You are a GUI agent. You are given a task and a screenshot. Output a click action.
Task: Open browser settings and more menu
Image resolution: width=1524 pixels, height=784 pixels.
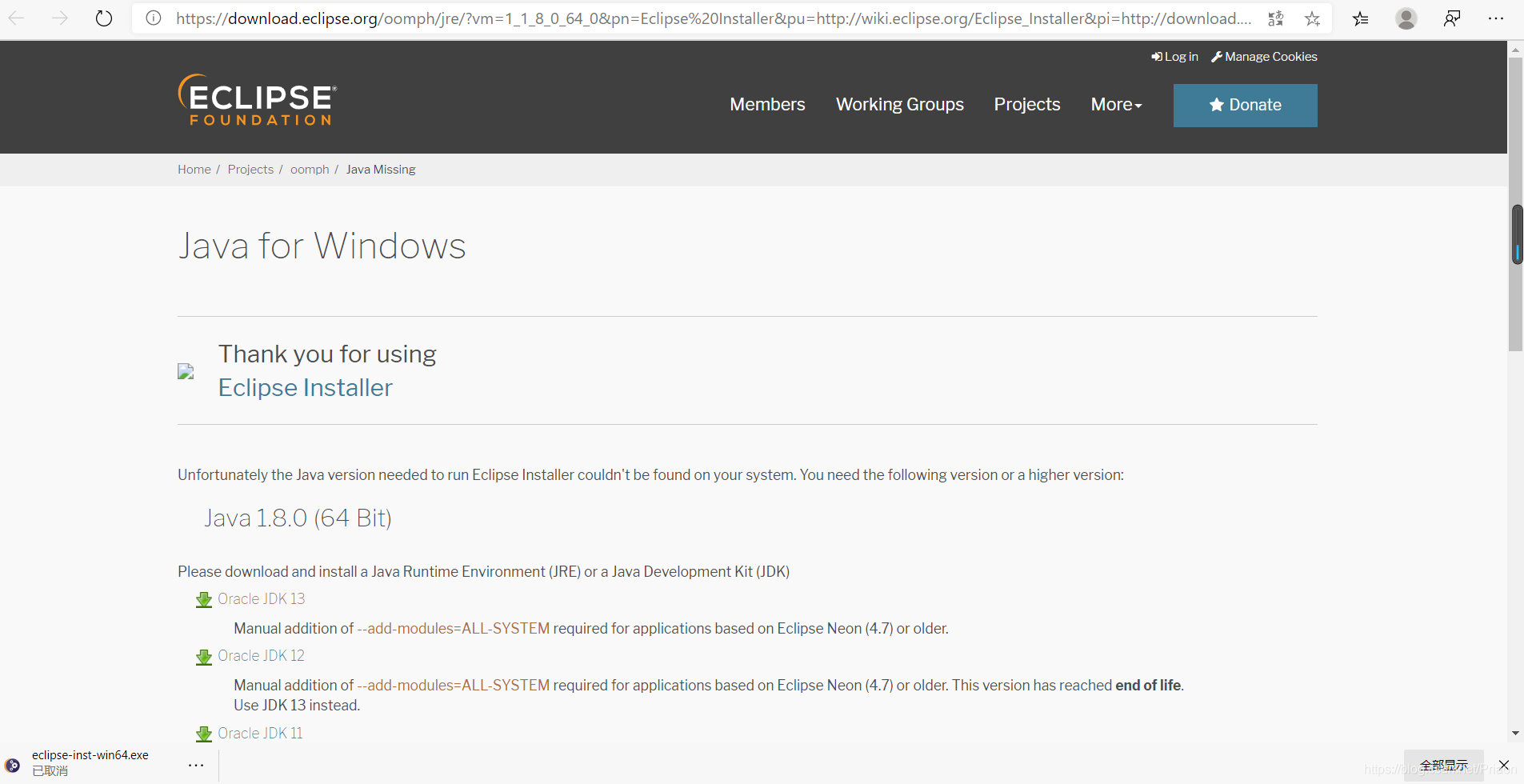(x=1496, y=18)
